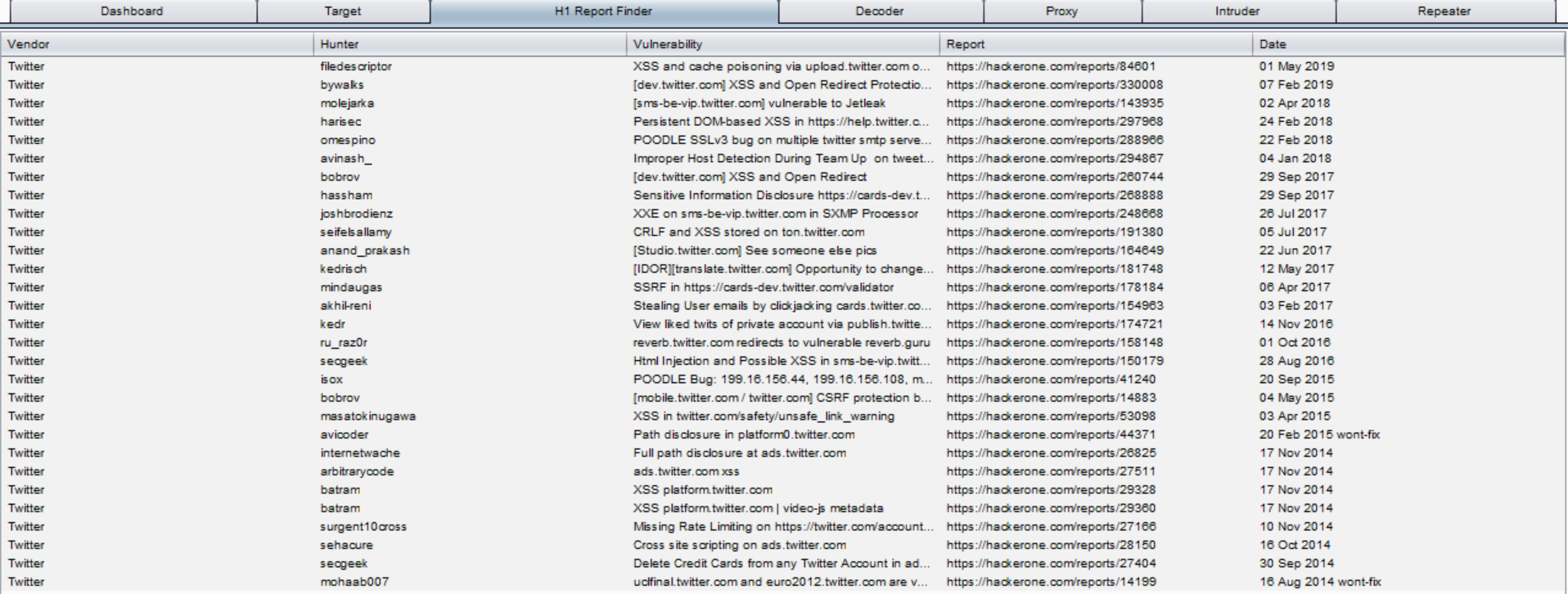The image size is (1568, 594).
Task: Select hunter molejarka cell
Action: [470, 103]
